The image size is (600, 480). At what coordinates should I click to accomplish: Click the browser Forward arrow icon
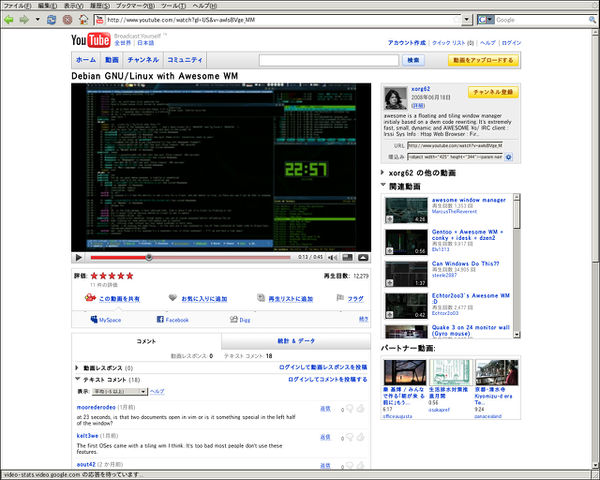tap(24, 20)
